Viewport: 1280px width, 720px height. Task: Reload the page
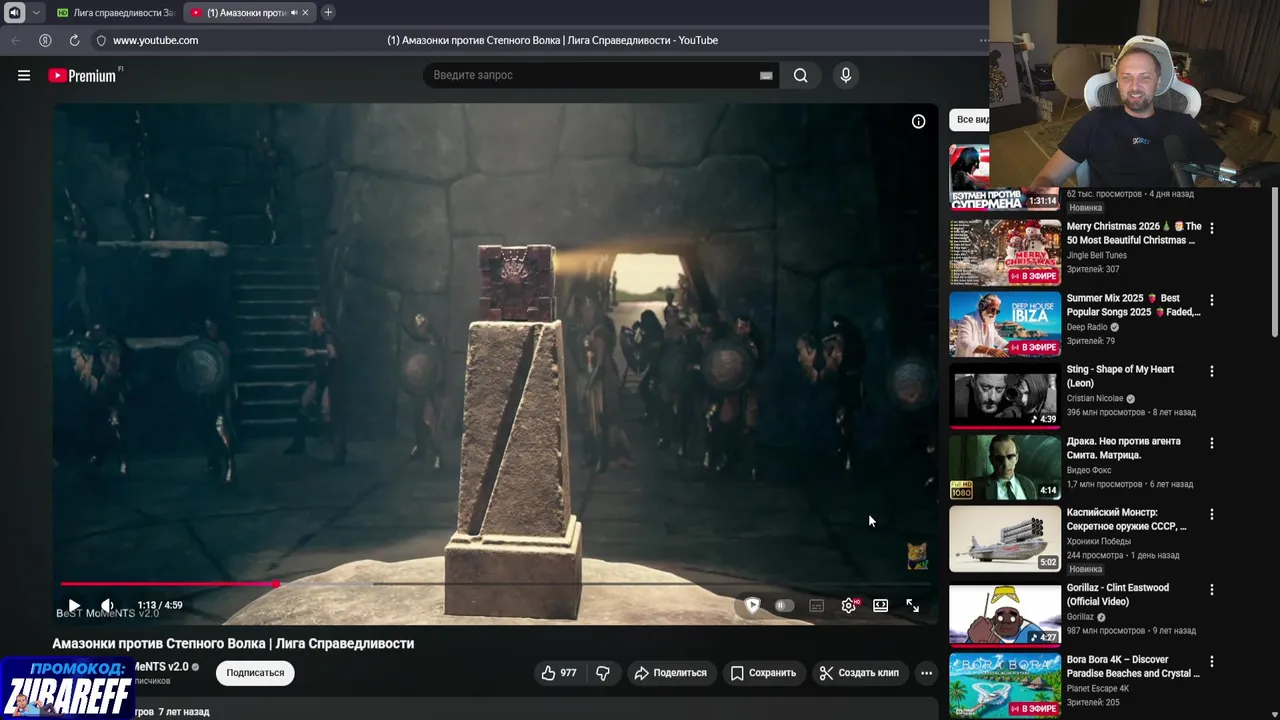point(74,40)
